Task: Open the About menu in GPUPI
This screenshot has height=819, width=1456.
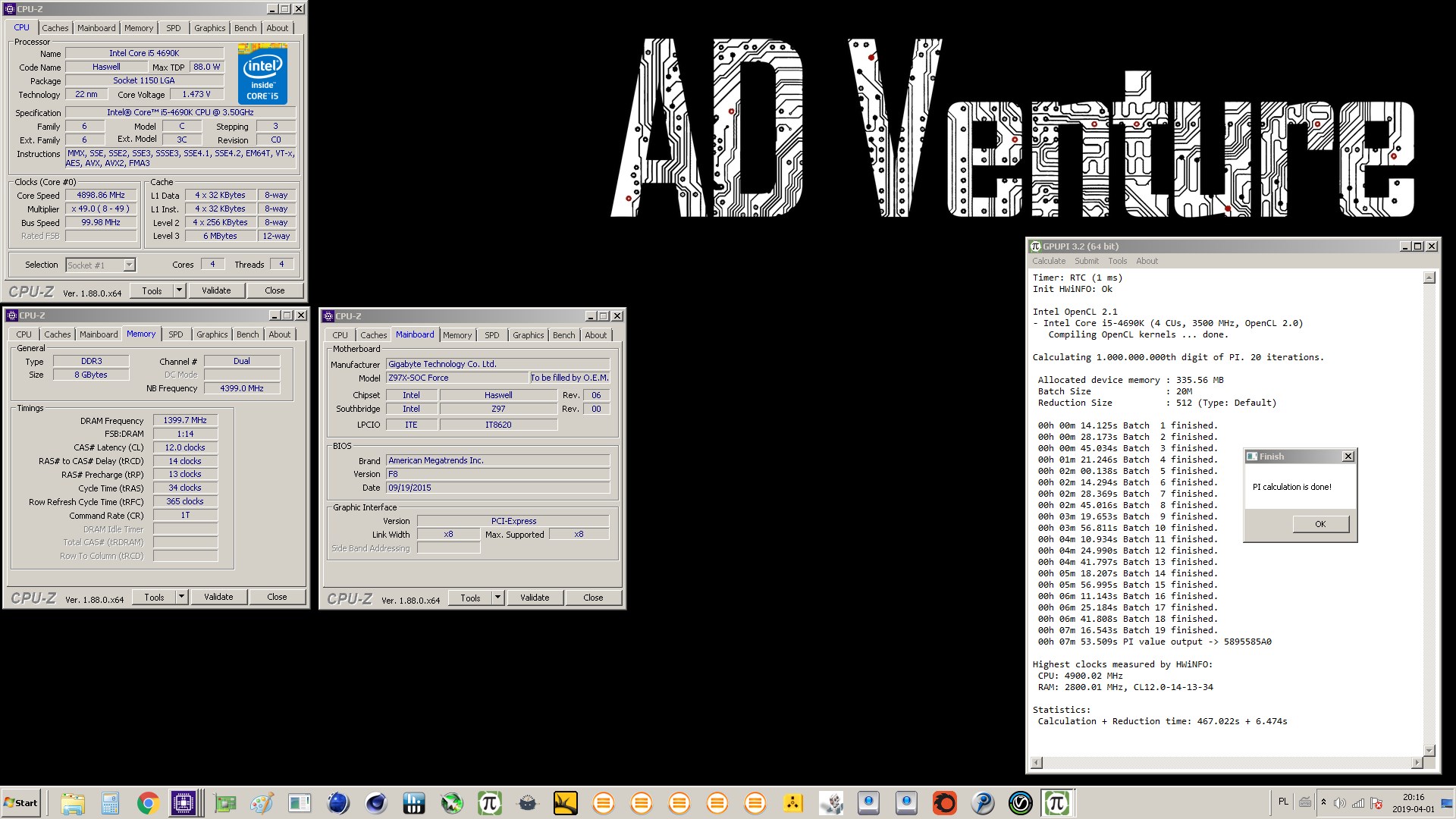Action: coord(1147,261)
